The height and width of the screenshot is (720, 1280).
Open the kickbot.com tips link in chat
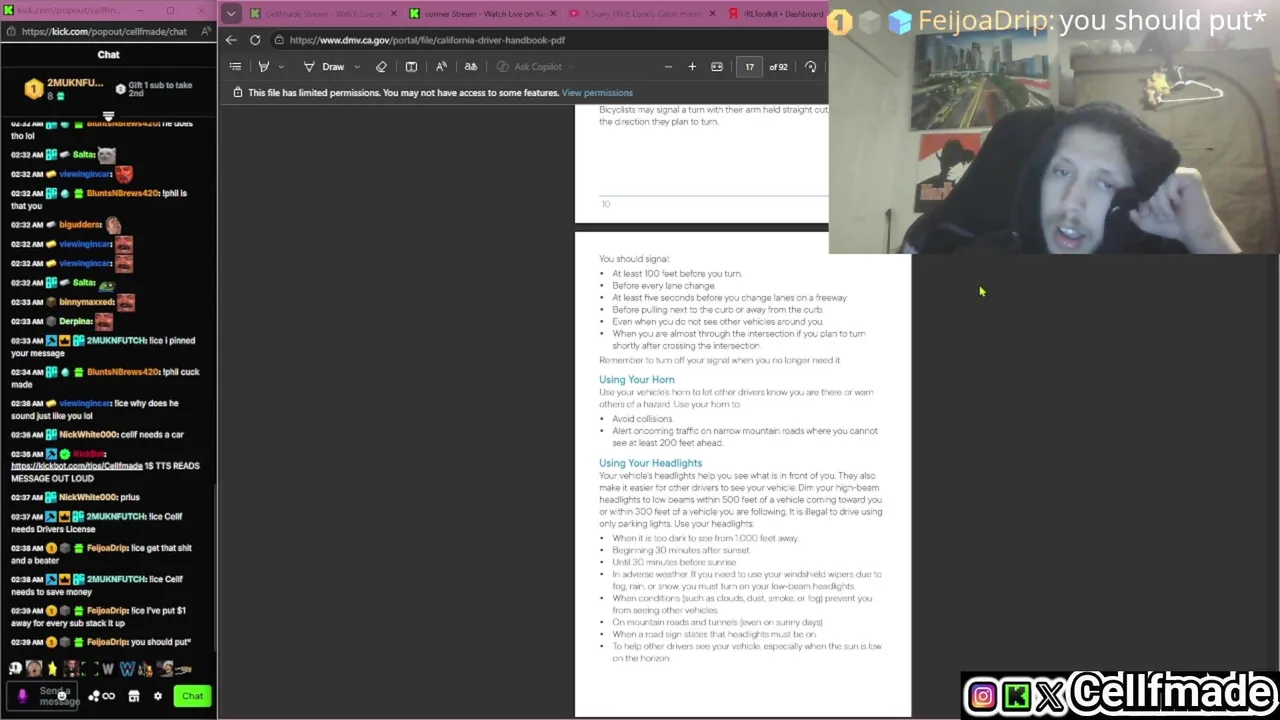(x=77, y=466)
